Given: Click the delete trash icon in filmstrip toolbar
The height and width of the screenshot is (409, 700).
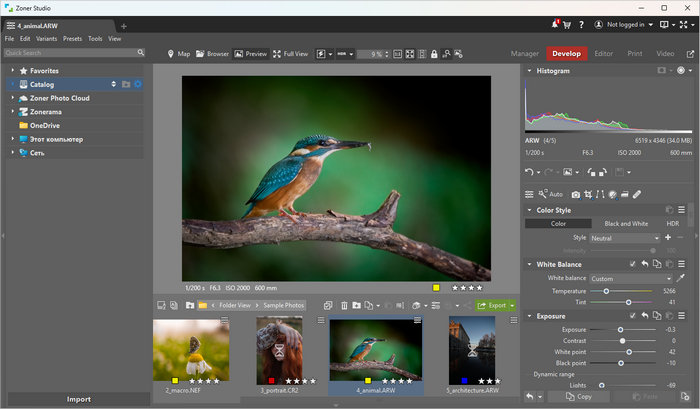Looking at the screenshot, I should point(344,305).
